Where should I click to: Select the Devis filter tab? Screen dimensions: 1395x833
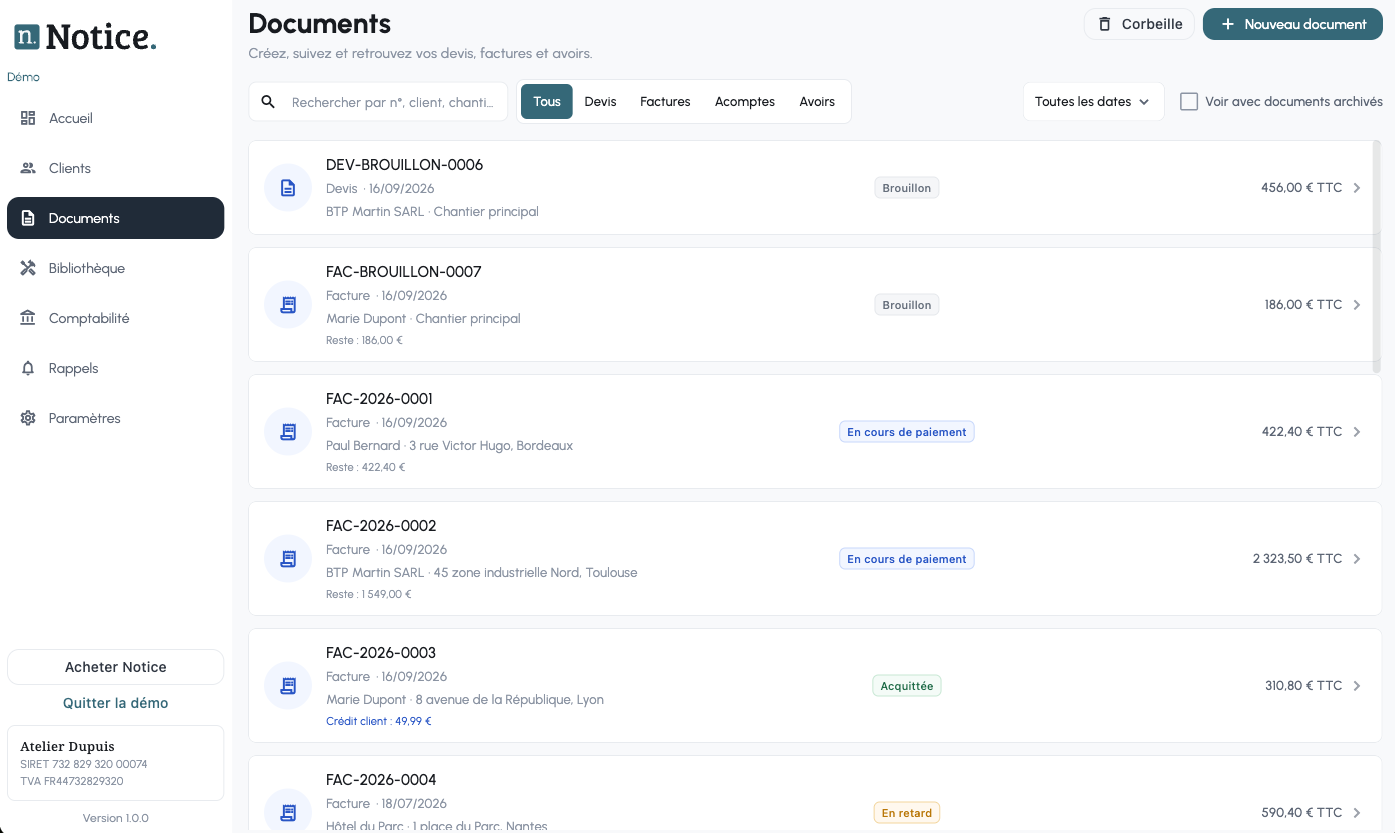600,102
